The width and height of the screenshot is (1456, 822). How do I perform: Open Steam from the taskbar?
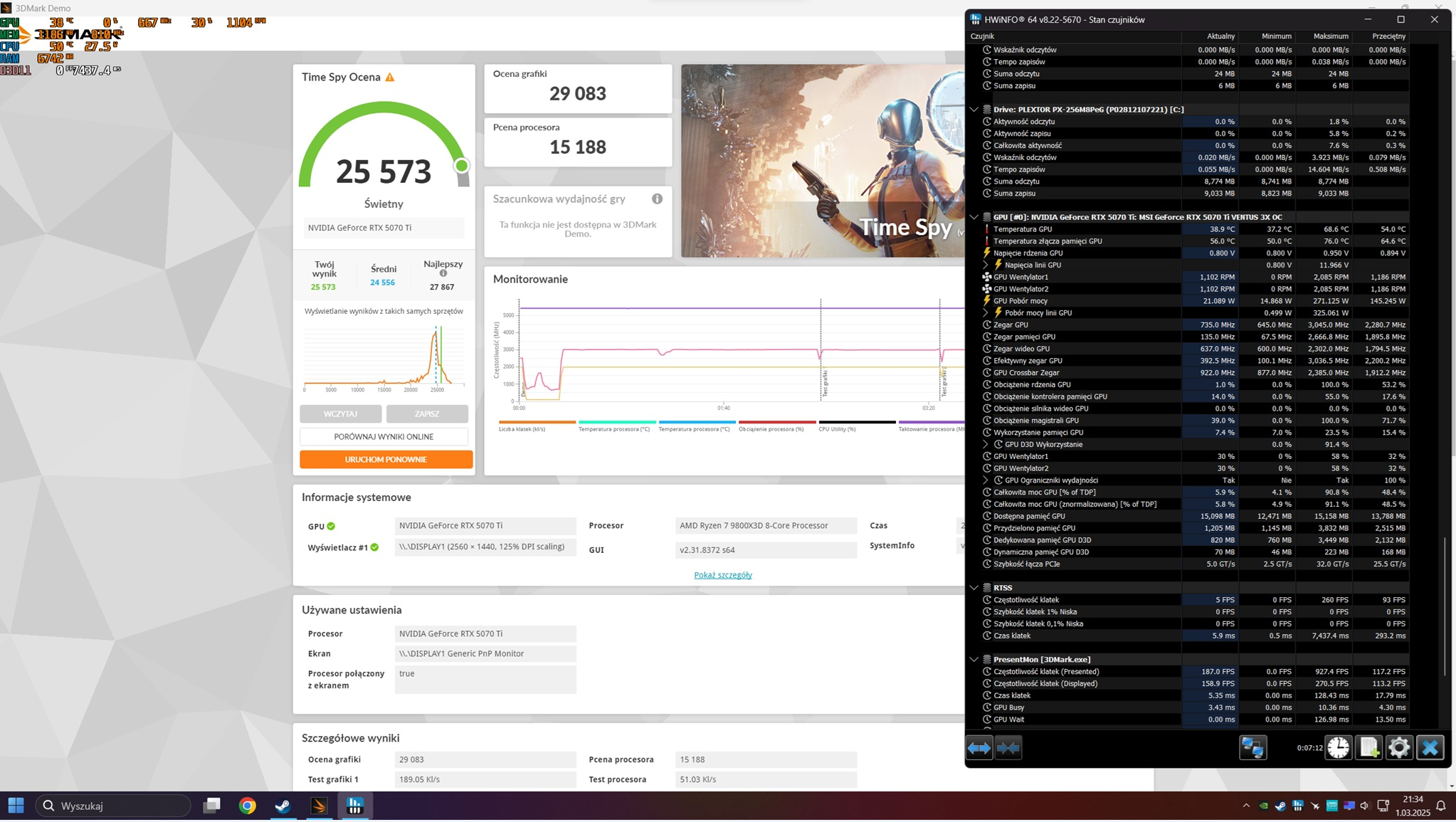283,806
